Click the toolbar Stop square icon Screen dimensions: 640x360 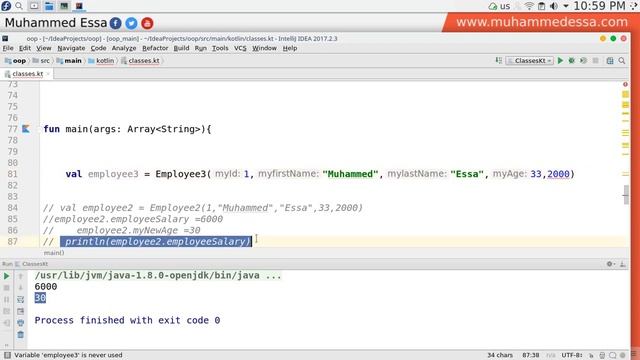[596, 60]
